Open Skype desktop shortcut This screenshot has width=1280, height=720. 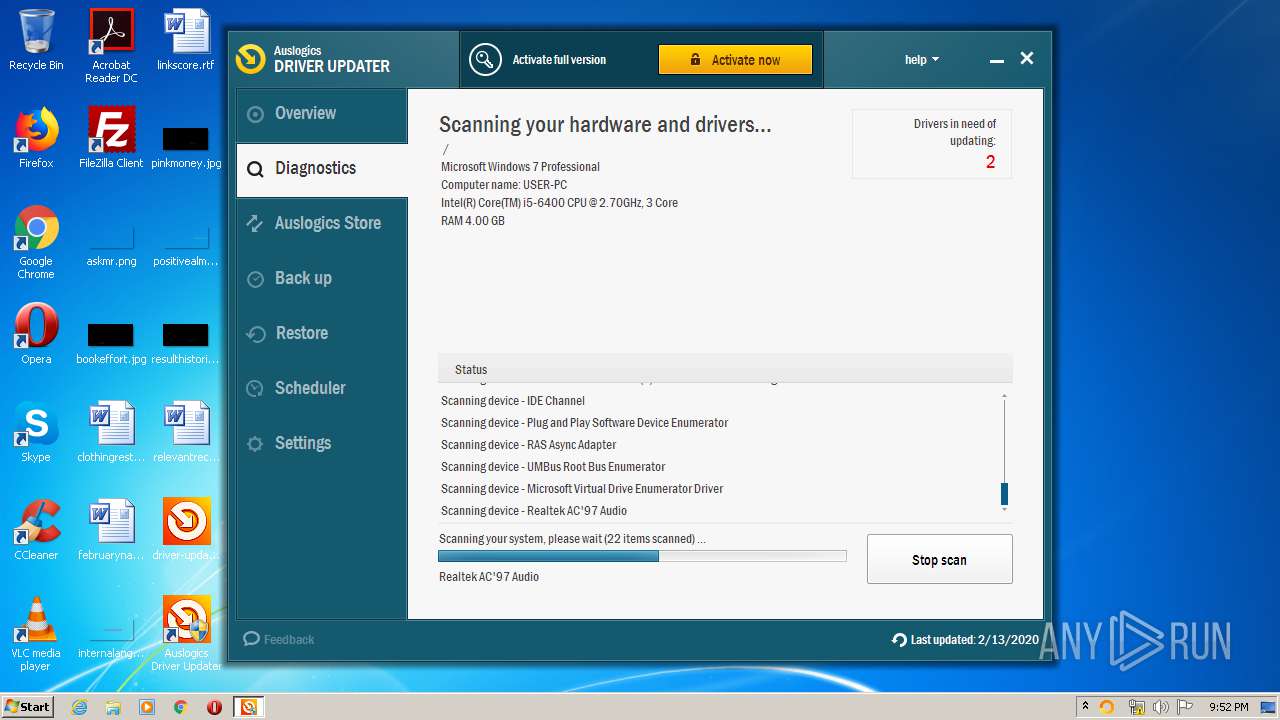(x=36, y=432)
